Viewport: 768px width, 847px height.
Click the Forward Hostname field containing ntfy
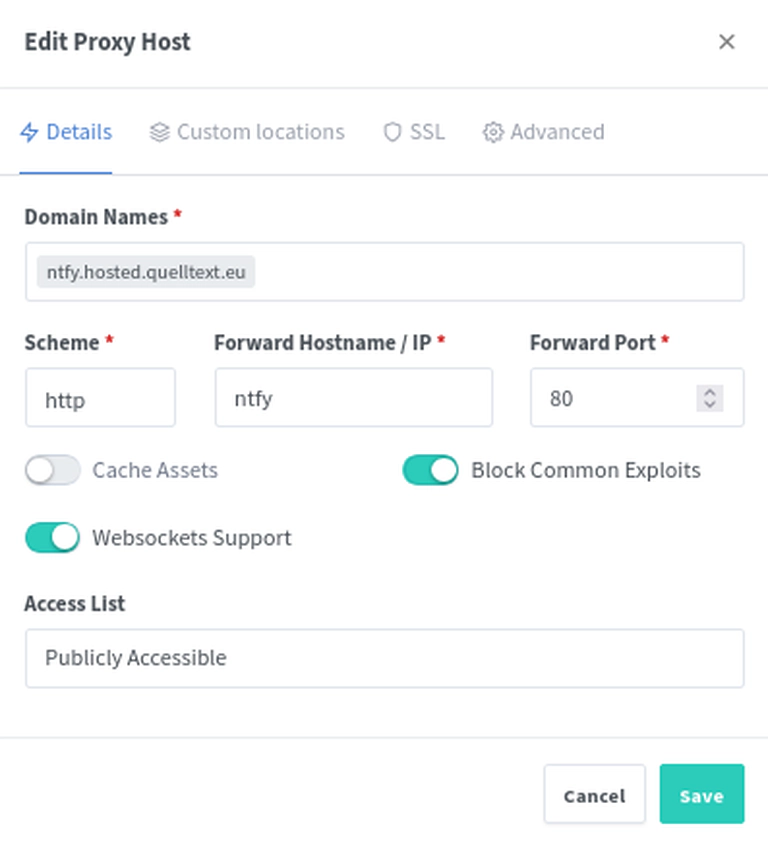[354, 398]
